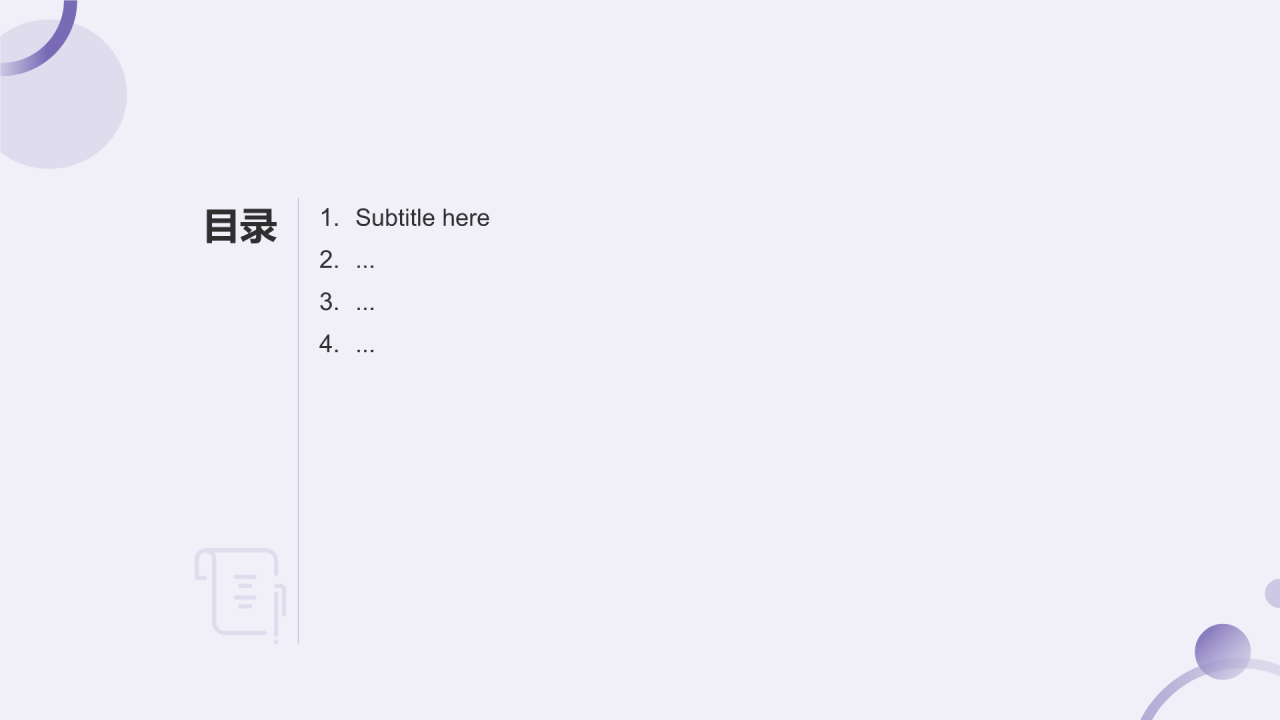Select the curved arc shape at bottom right
This screenshot has height=720, width=1280.
(x=1211, y=690)
